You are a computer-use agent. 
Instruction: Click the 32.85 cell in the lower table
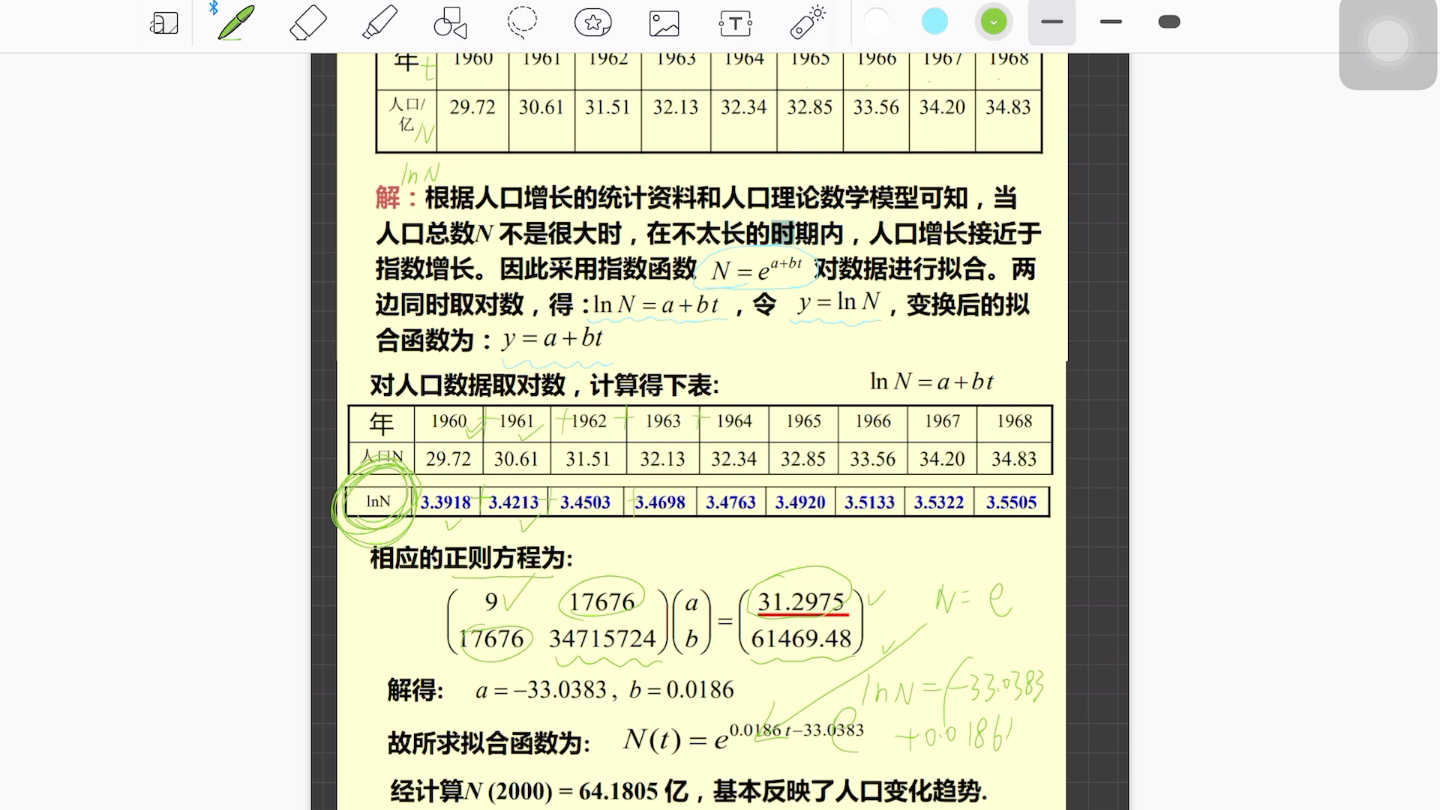coord(803,459)
